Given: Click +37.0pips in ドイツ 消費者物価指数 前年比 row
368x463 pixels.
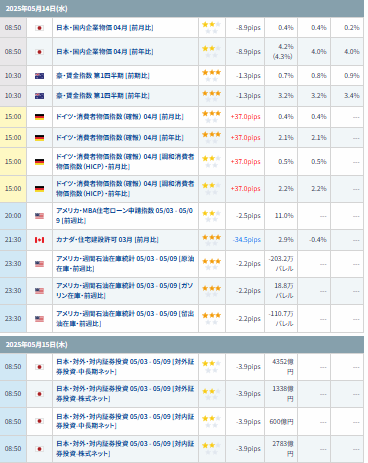Looking at the screenshot, I should point(246,138).
